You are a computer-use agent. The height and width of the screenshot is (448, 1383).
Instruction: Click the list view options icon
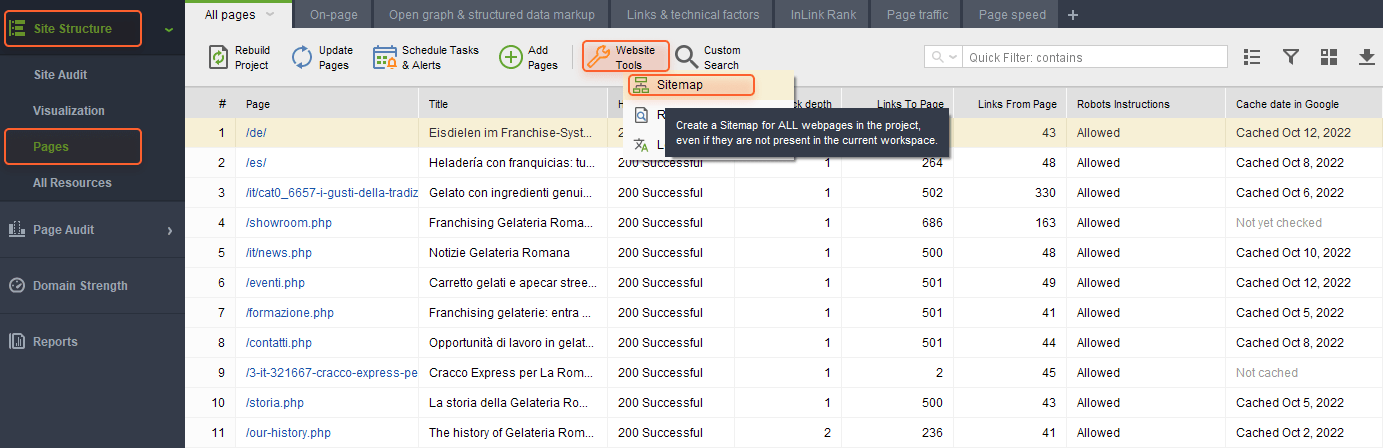point(1251,57)
